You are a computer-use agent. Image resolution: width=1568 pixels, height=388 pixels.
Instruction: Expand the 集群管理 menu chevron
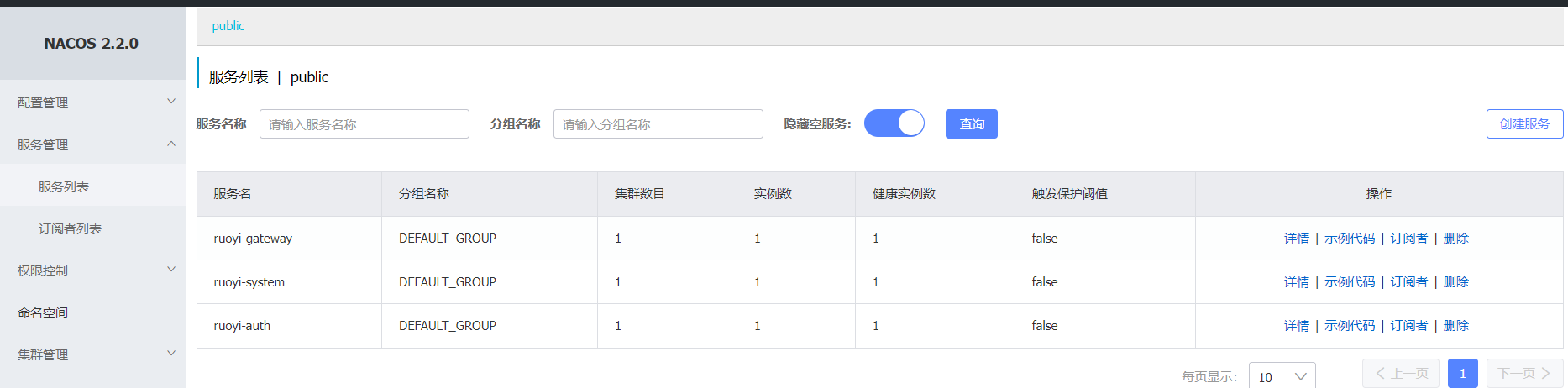tap(171, 354)
